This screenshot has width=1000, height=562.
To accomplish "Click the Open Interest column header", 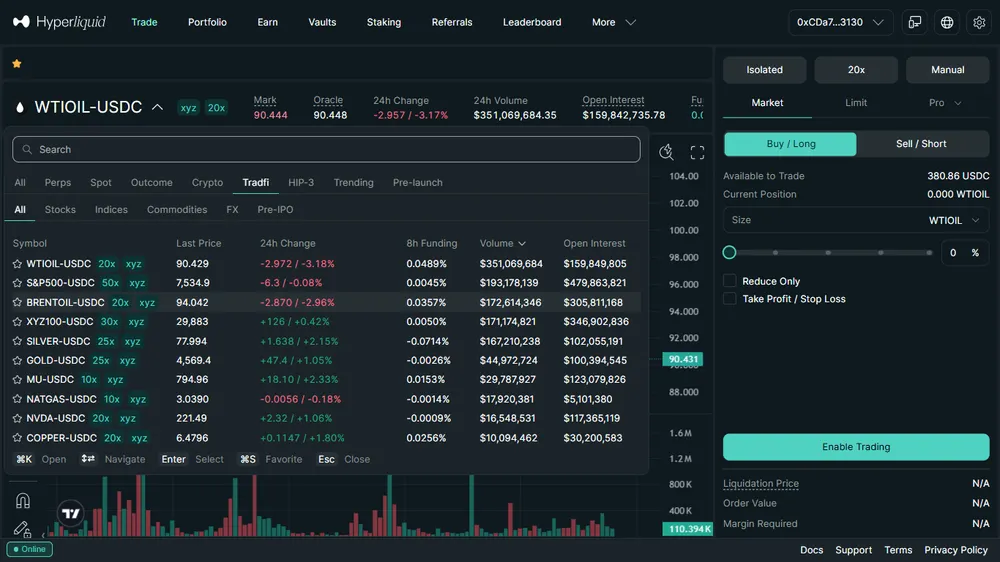I will (x=594, y=243).
